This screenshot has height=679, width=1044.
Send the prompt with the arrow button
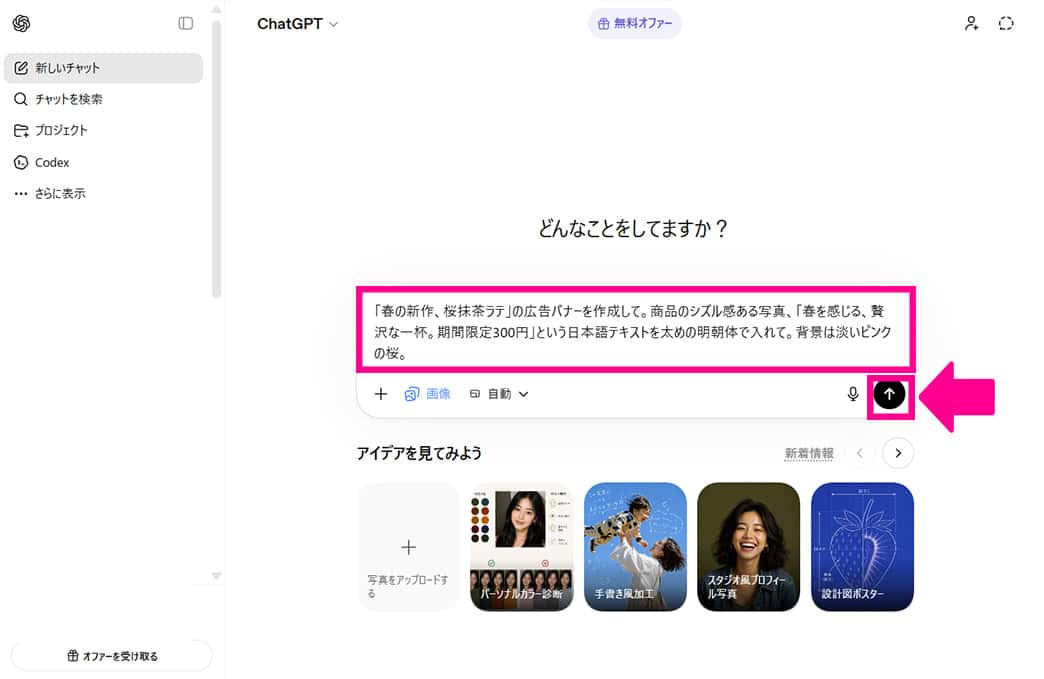click(889, 395)
